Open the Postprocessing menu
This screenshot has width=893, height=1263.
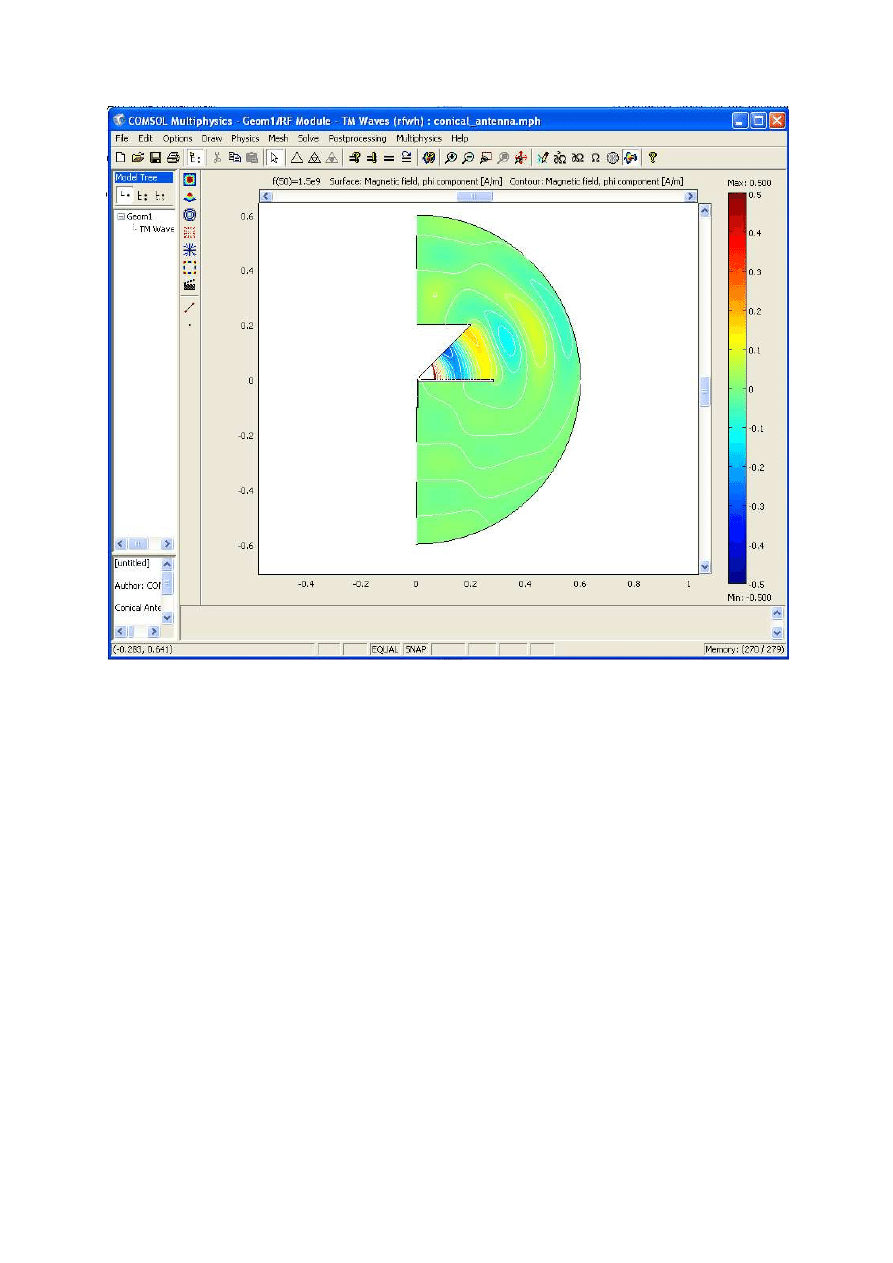(357, 138)
